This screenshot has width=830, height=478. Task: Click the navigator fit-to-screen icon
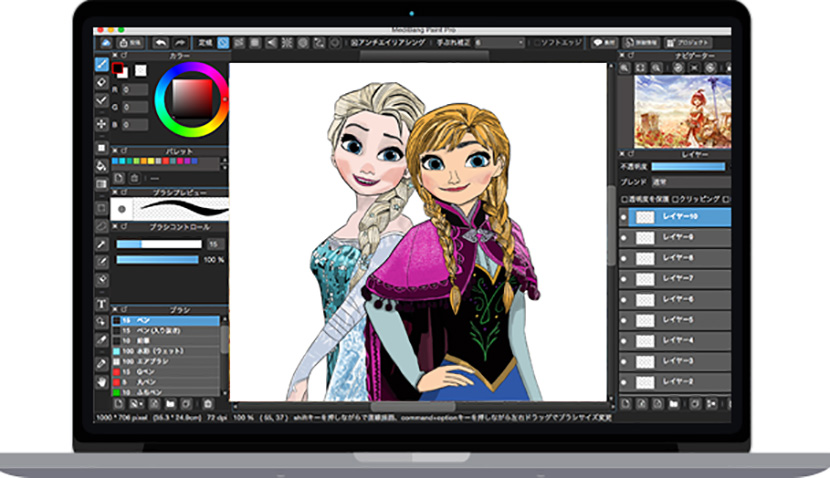pyautogui.click(x=640, y=68)
